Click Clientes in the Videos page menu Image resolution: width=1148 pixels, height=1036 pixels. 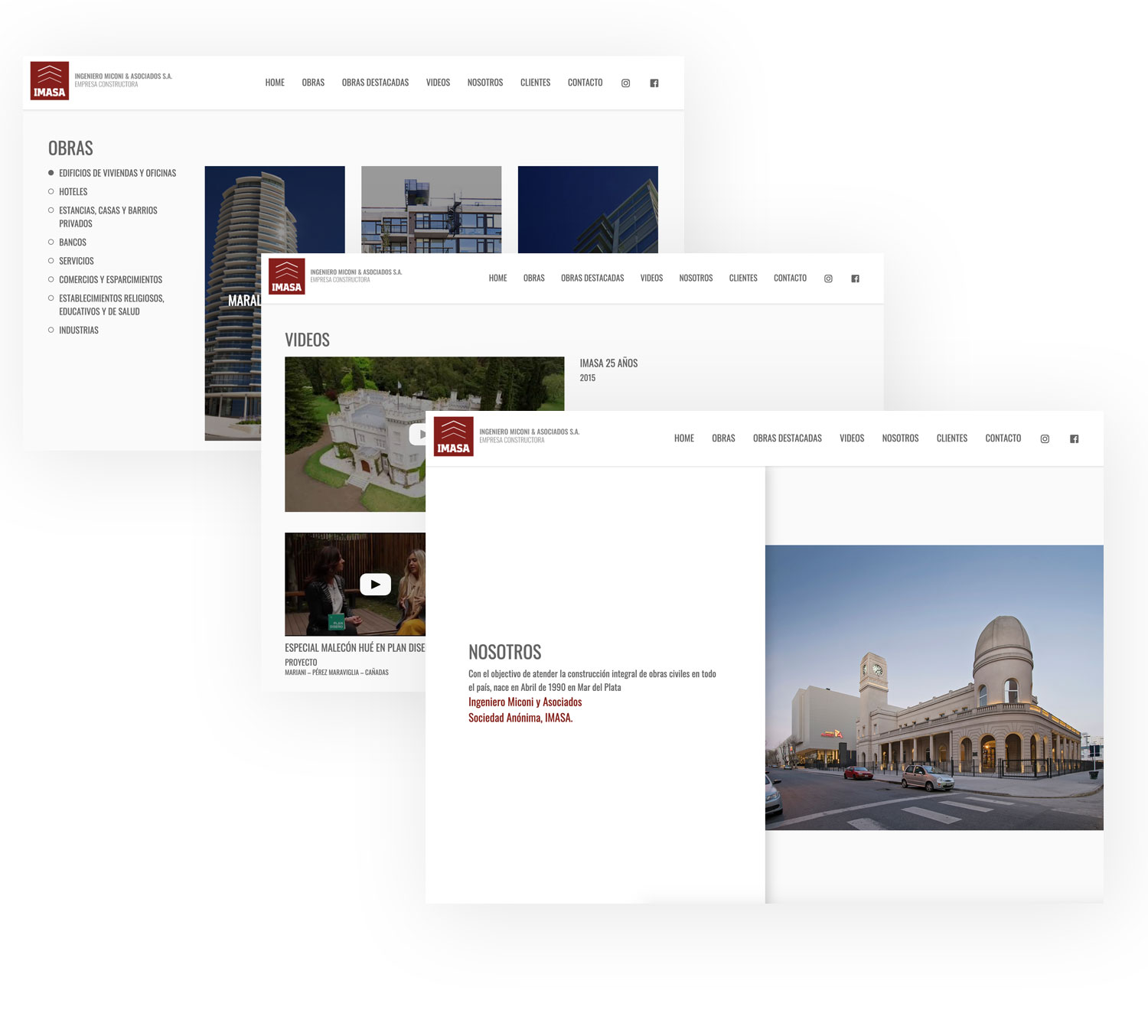[x=742, y=279]
